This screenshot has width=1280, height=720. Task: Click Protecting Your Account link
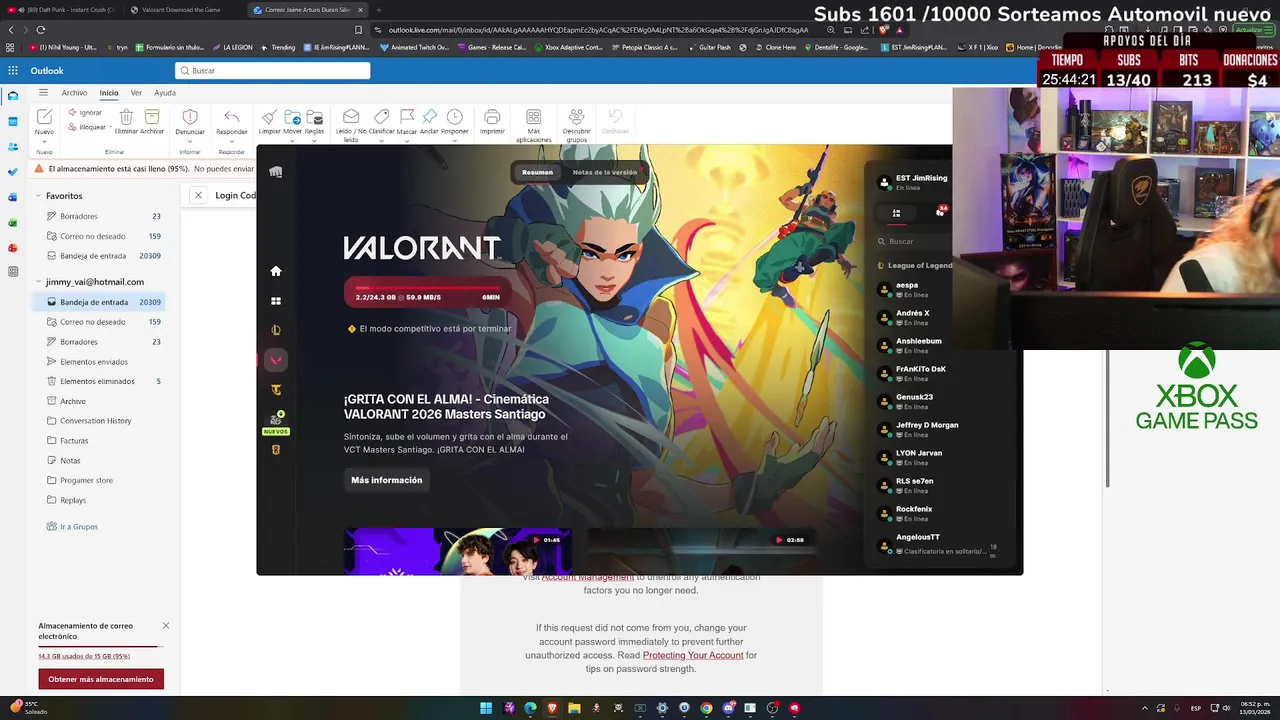pyautogui.click(x=693, y=655)
